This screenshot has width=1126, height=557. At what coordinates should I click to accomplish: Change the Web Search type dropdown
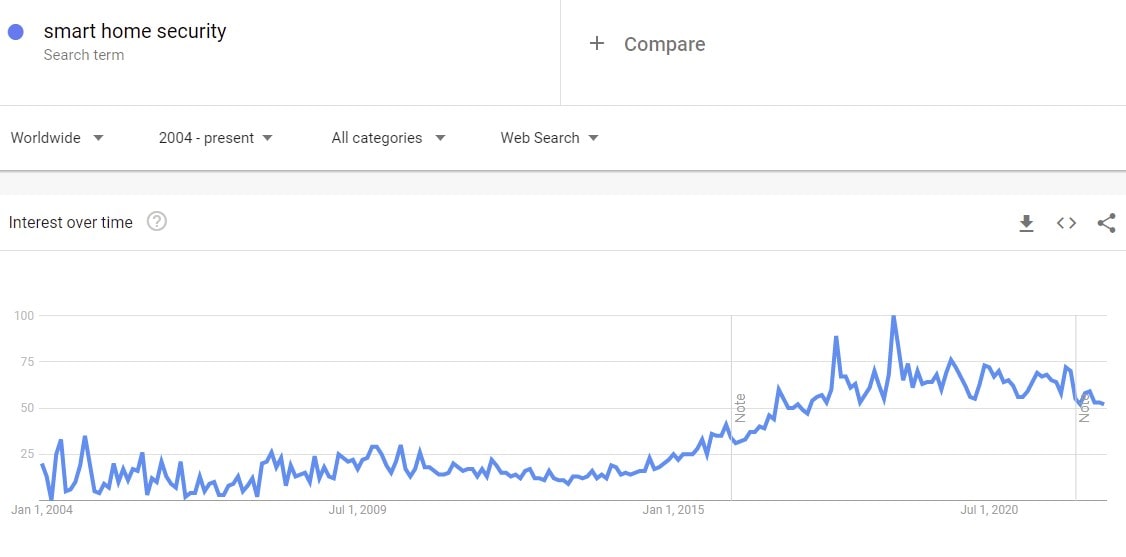pos(549,138)
